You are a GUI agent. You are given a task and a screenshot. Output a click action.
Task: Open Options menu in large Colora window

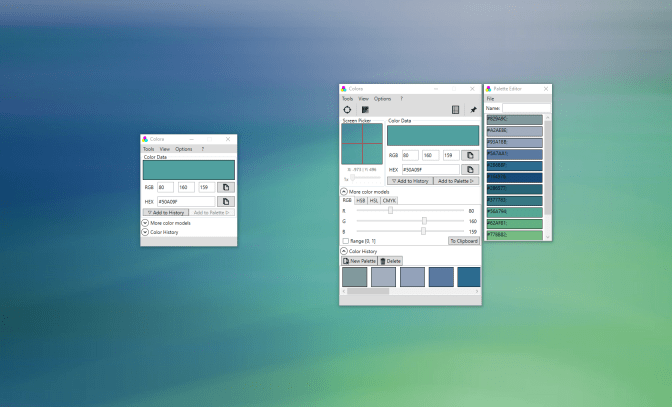pyautogui.click(x=382, y=99)
